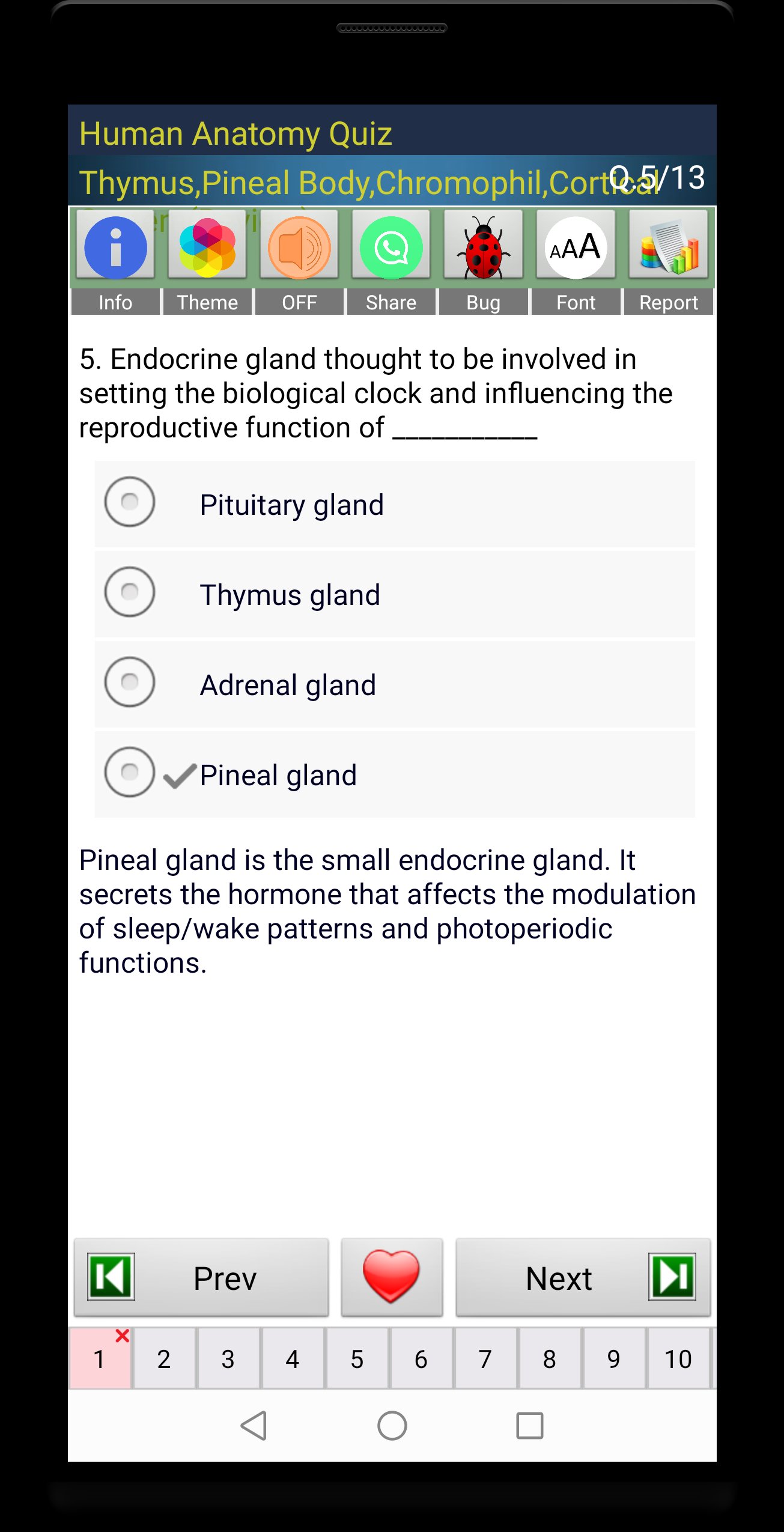Report a bug via ladybug icon

[x=483, y=247]
